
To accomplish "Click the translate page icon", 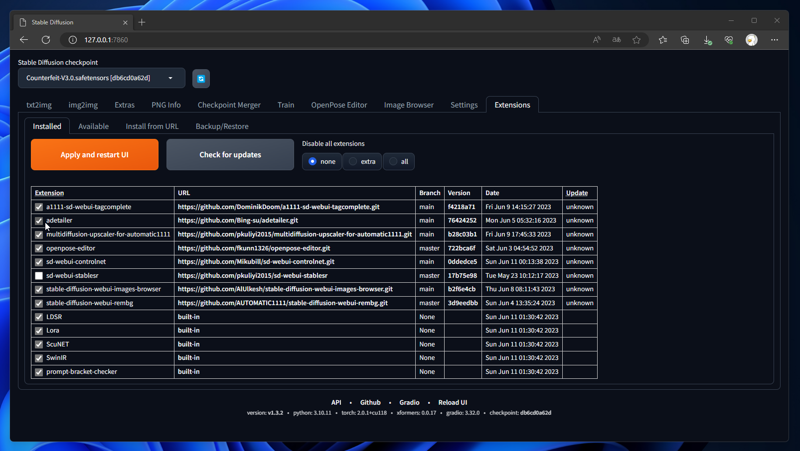I will pos(616,40).
